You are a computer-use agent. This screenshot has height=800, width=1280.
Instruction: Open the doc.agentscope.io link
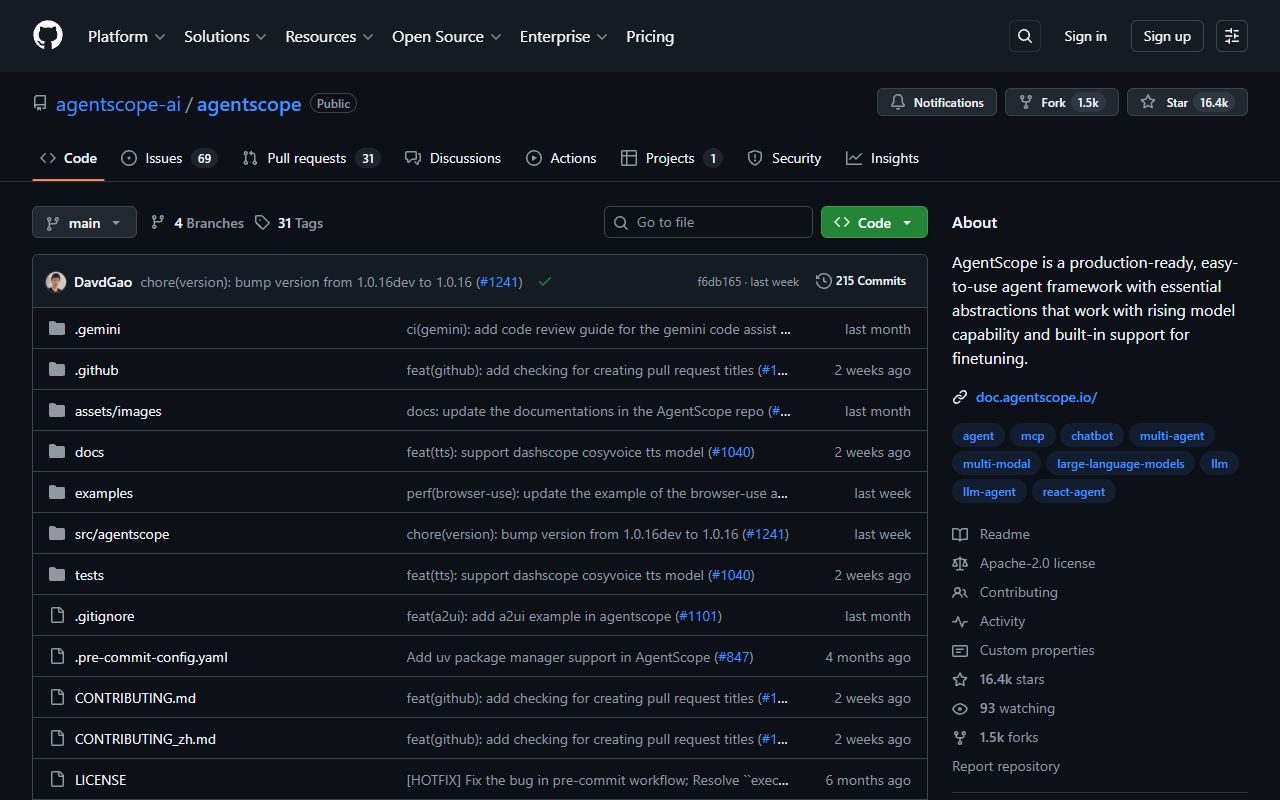(x=1036, y=397)
